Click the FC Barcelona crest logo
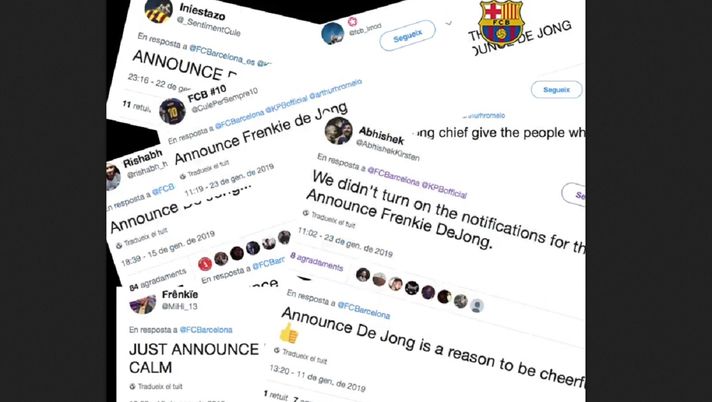 (x=501, y=24)
